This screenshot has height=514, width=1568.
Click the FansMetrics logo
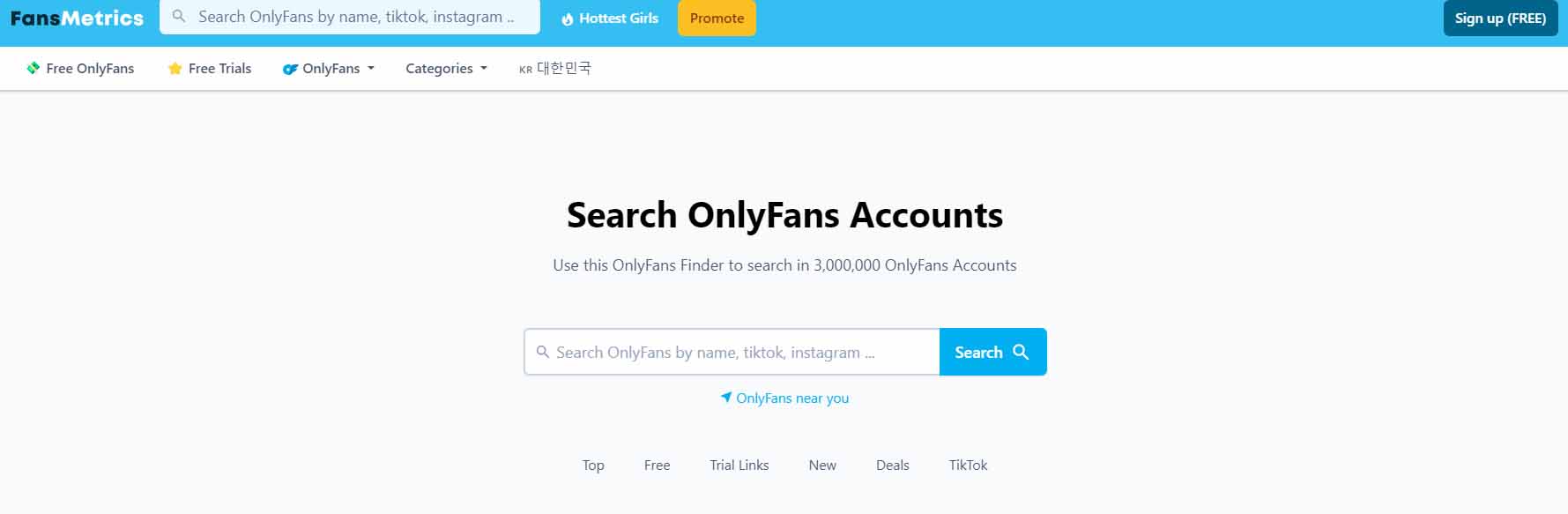pos(77,17)
